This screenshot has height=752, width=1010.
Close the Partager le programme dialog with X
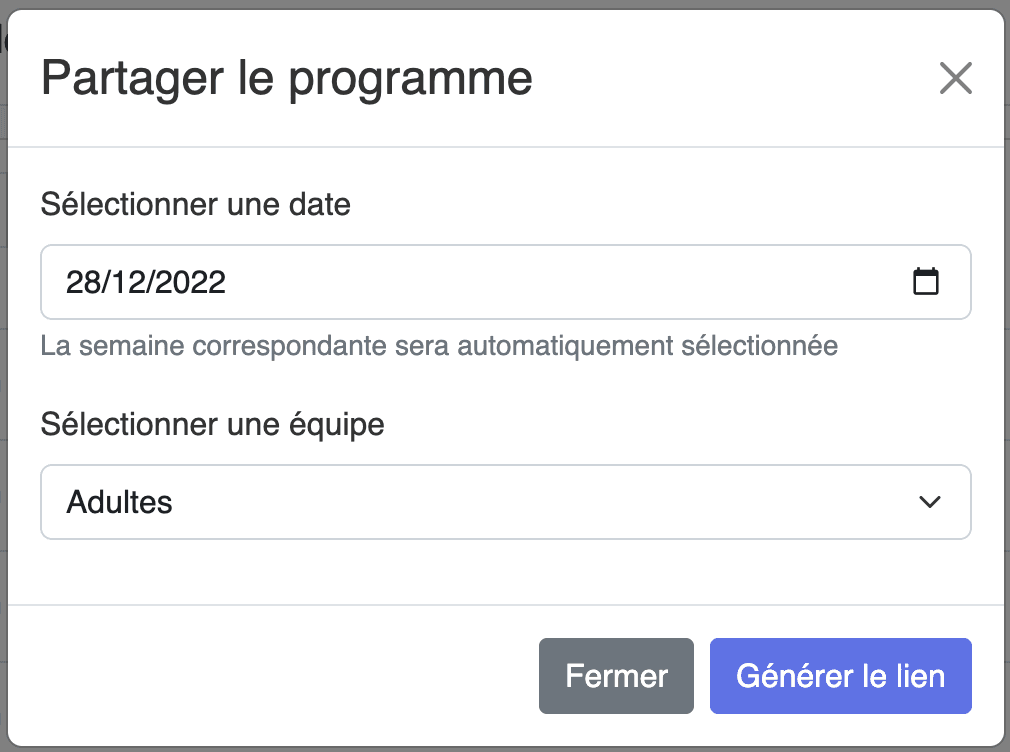click(x=955, y=78)
